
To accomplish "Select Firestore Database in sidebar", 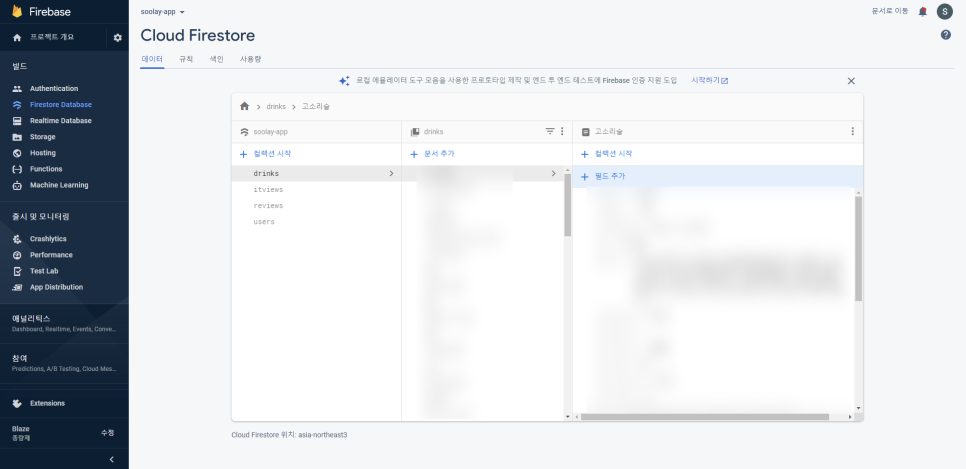I will 60,105.
